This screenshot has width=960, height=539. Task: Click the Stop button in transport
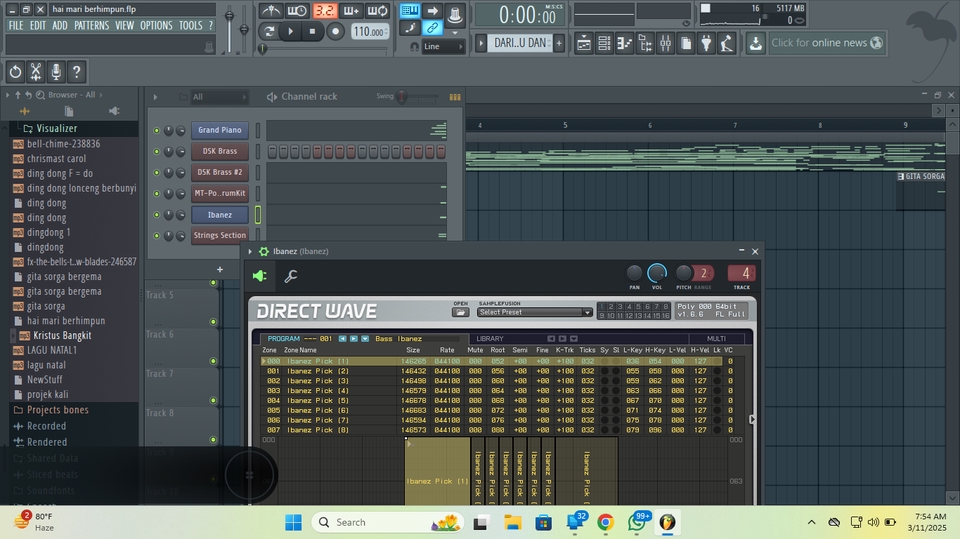pyautogui.click(x=312, y=31)
